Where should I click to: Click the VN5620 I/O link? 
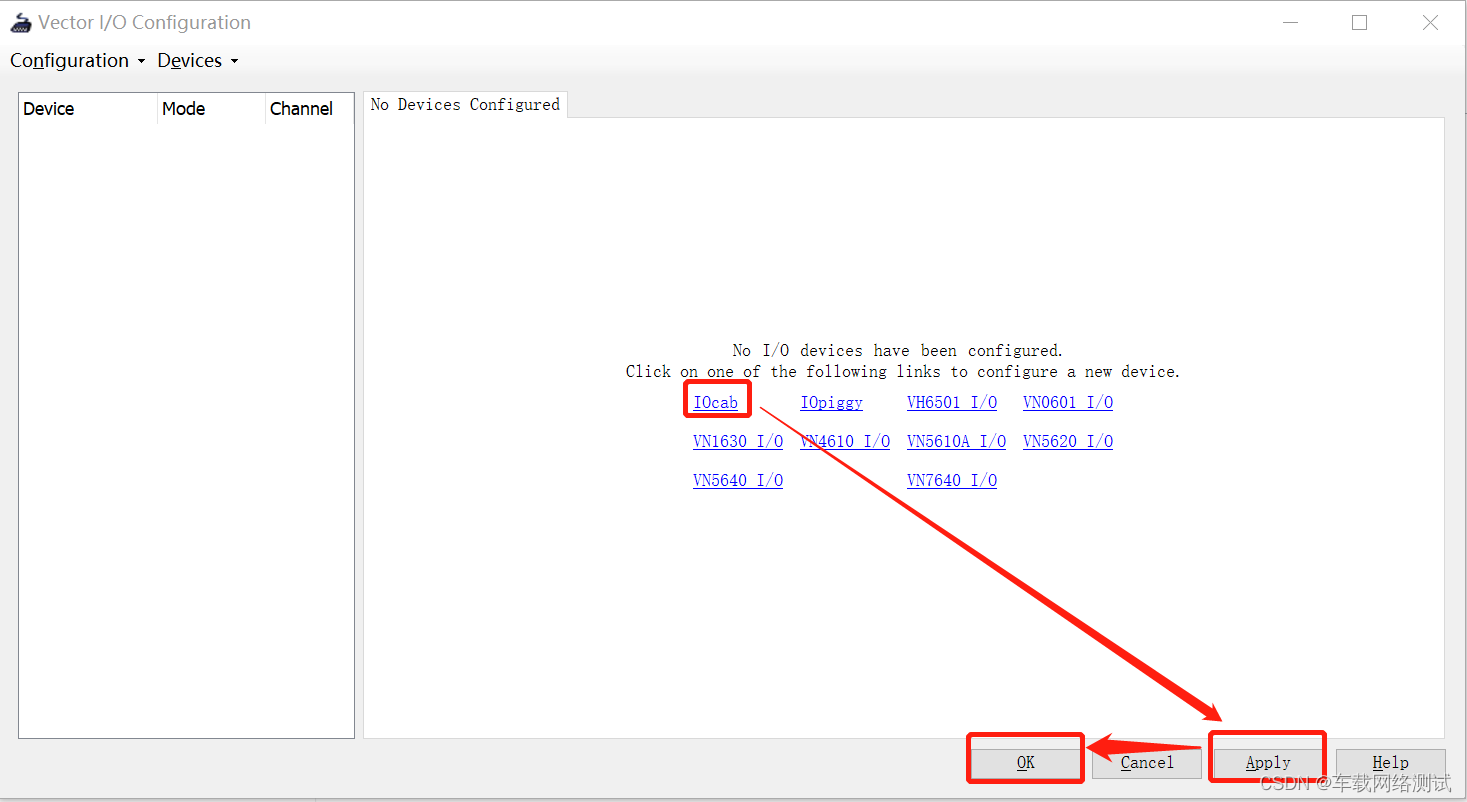coord(1068,442)
